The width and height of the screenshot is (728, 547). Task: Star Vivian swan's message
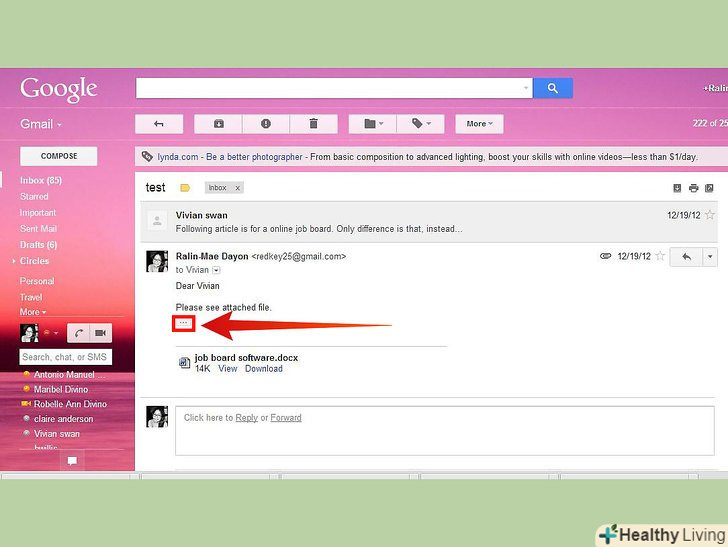click(x=710, y=215)
